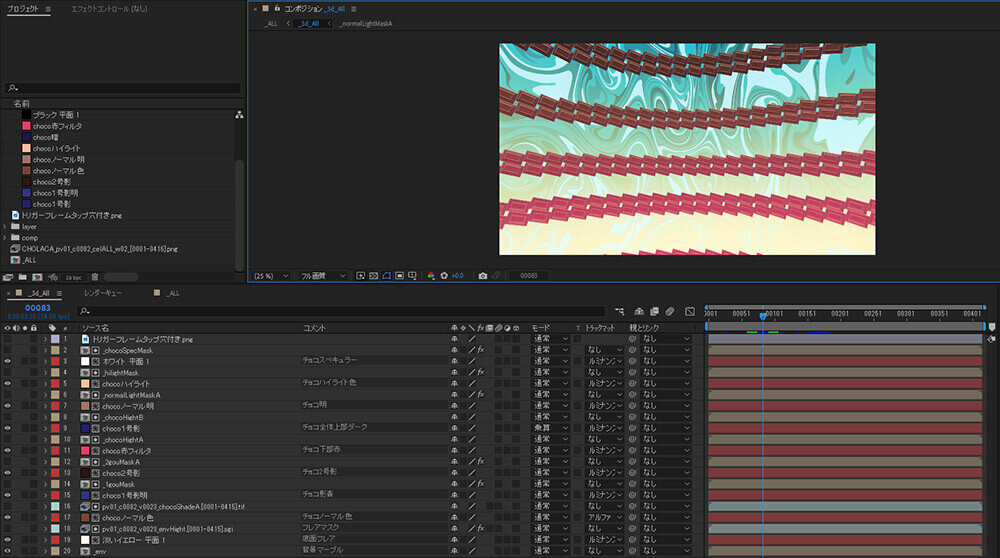This screenshot has width=1000, height=558.
Task: Click label color swatch of layer 1
Action: [x=55, y=339]
